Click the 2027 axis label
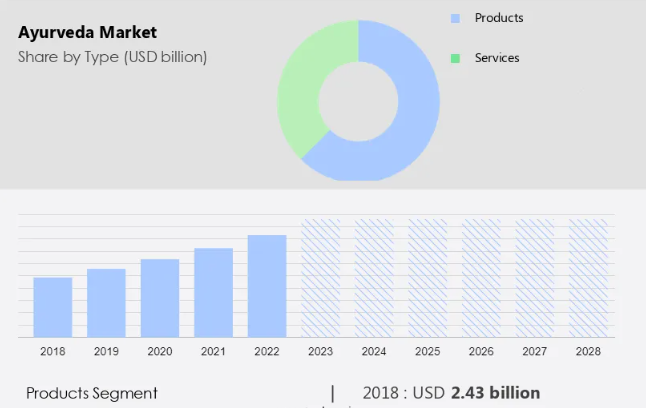646x408 pixels. [535, 352]
